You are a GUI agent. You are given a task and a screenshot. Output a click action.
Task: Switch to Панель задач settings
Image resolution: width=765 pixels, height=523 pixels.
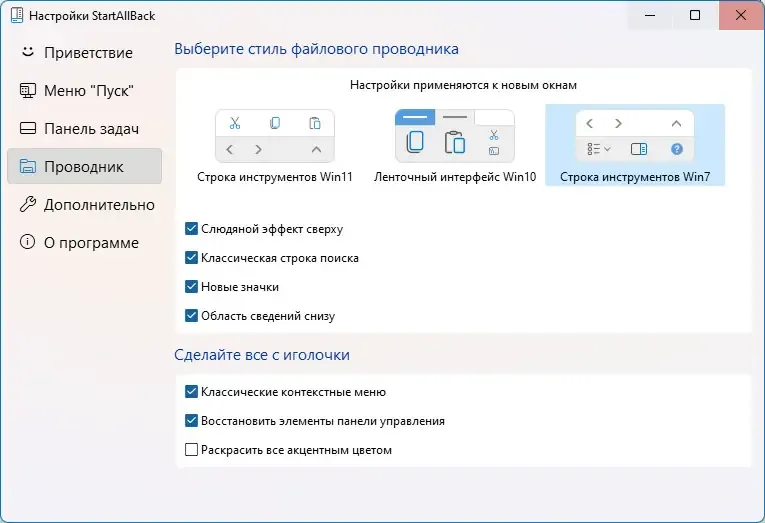[x=84, y=129]
